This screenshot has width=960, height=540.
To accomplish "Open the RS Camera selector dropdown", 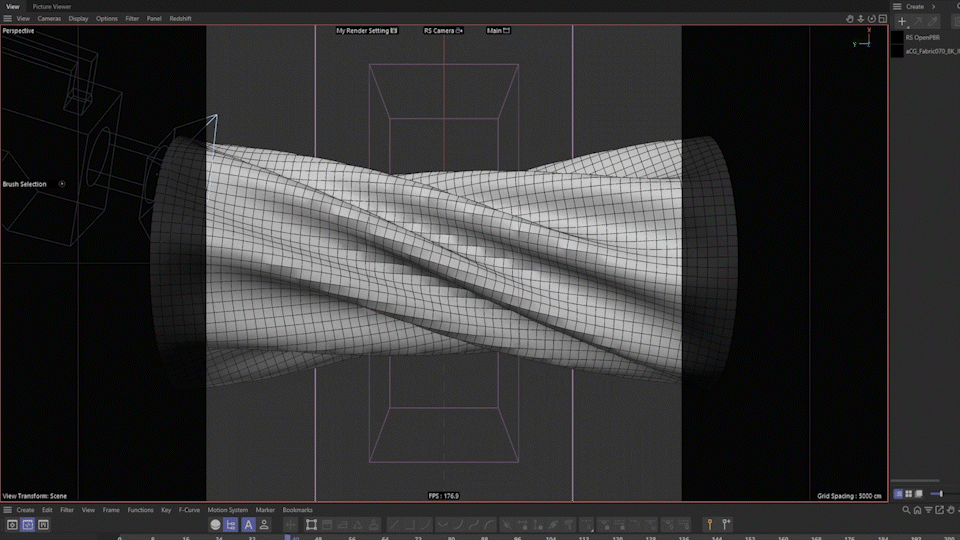I will click(443, 31).
